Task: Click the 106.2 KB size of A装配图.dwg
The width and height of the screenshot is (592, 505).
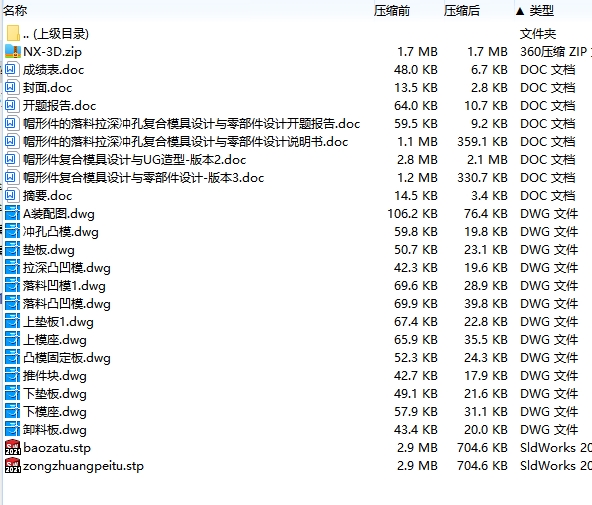Action: [412, 214]
